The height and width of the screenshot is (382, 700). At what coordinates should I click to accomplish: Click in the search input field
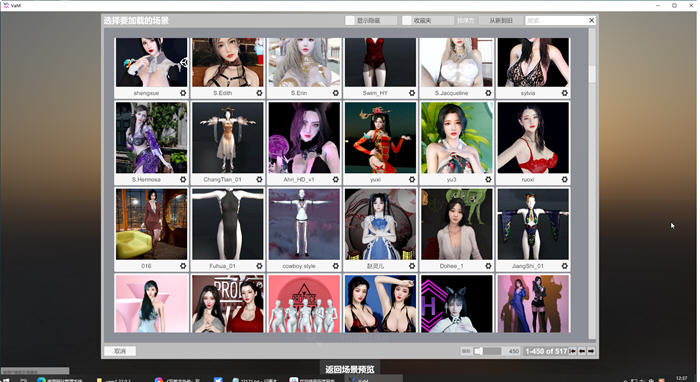(x=556, y=21)
